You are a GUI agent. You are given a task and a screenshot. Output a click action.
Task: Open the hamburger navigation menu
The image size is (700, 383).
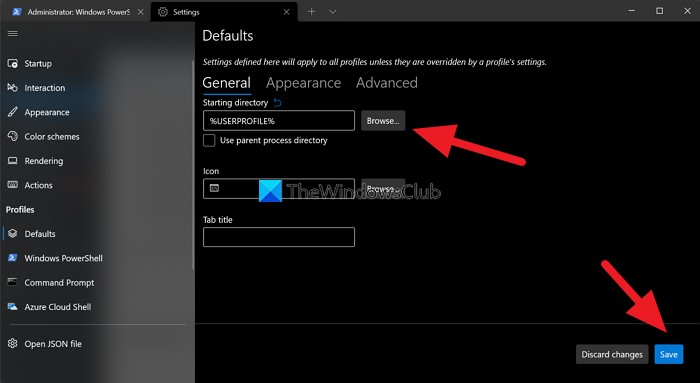(12, 34)
